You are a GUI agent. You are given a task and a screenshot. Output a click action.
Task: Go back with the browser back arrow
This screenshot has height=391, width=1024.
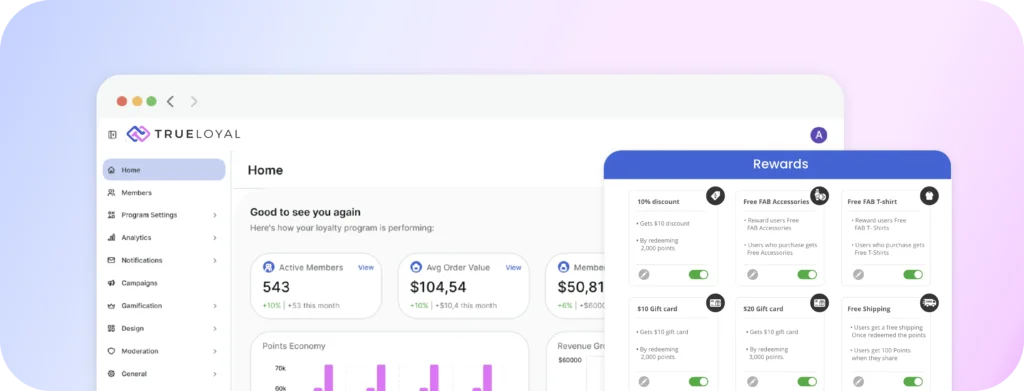[170, 101]
